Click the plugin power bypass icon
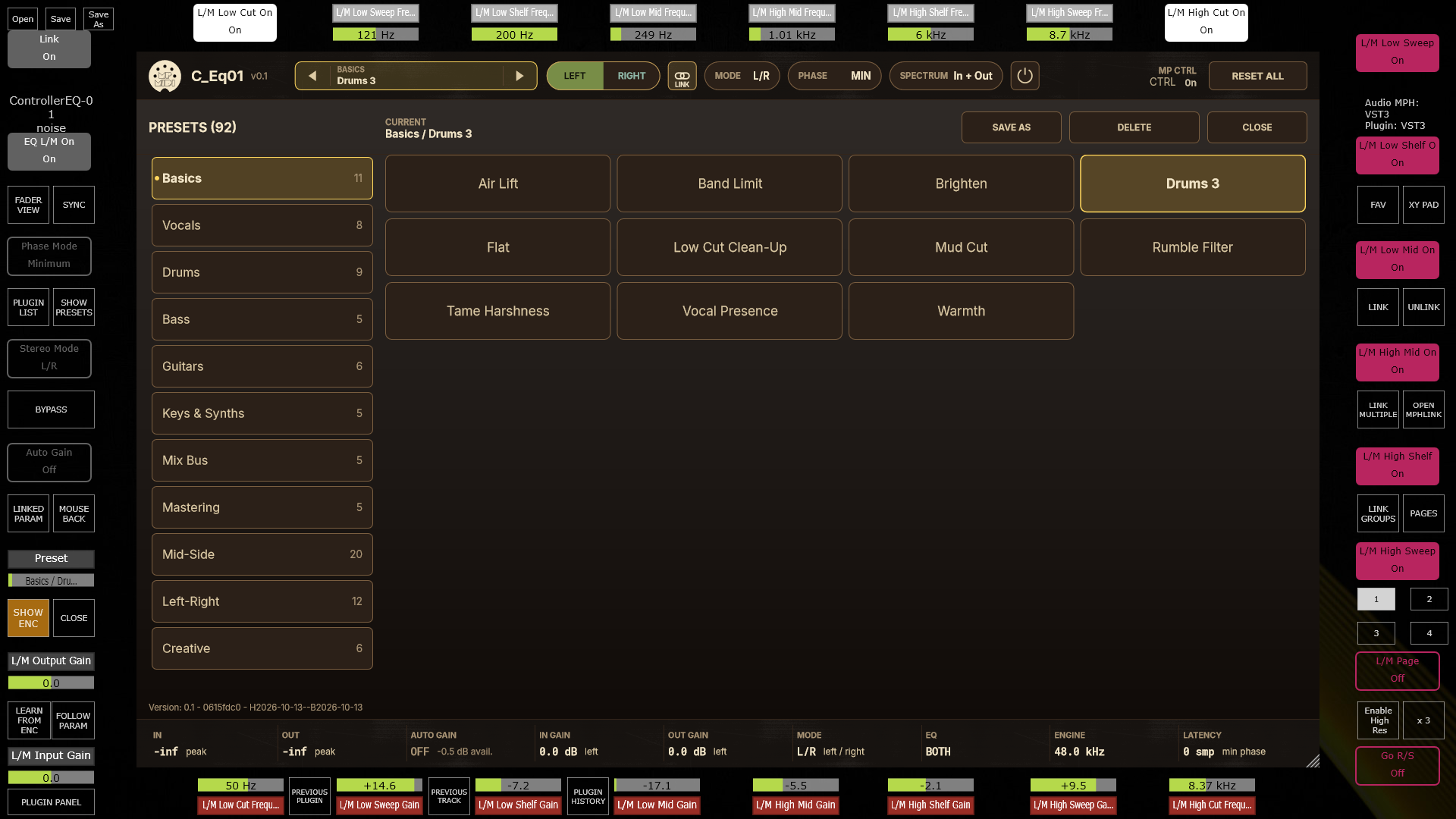This screenshot has height=819, width=1456. [x=1025, y=76]
